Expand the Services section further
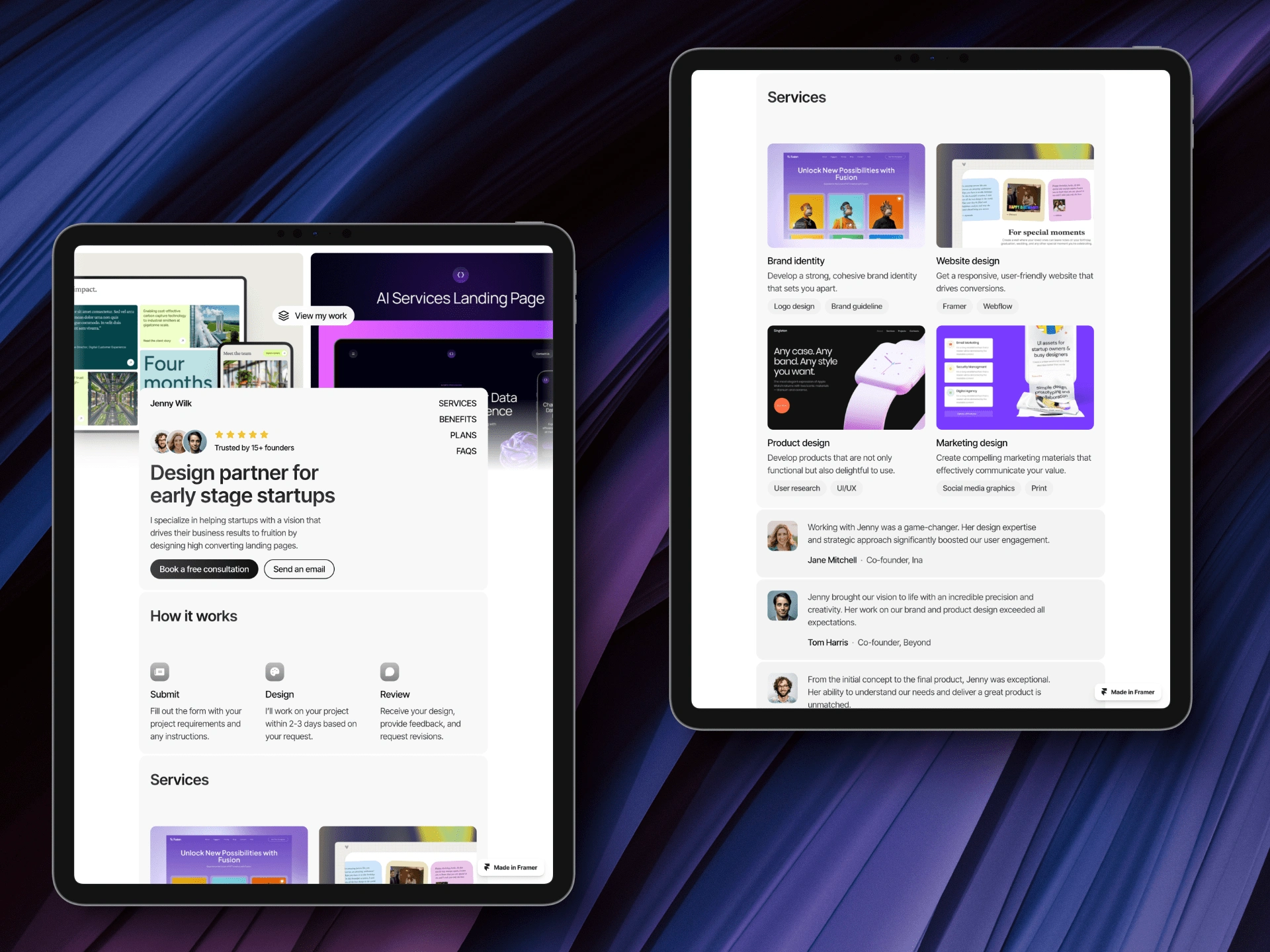 point(456,404)
